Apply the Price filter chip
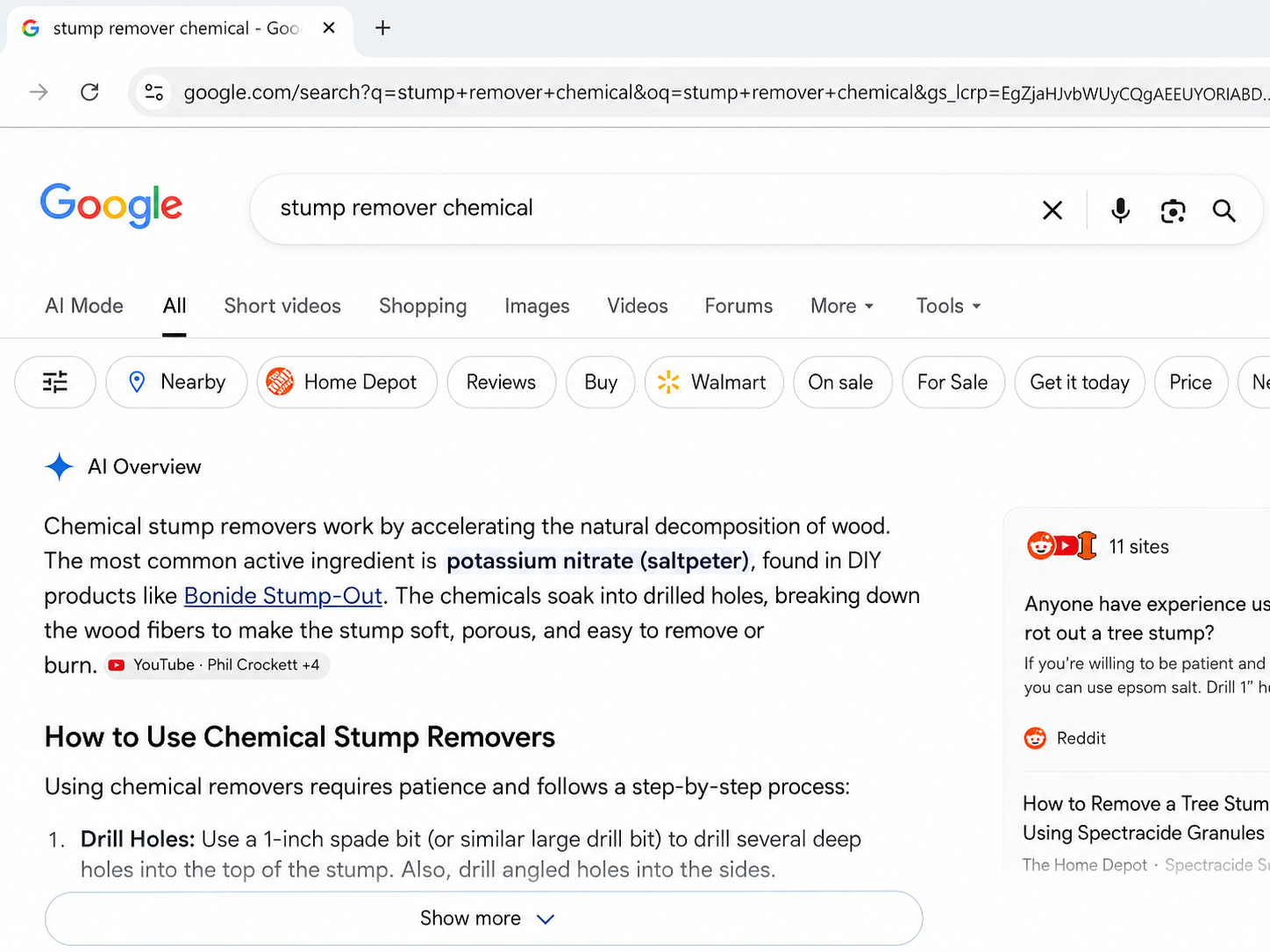1270x952 pixels. (x=1191, y=382)
